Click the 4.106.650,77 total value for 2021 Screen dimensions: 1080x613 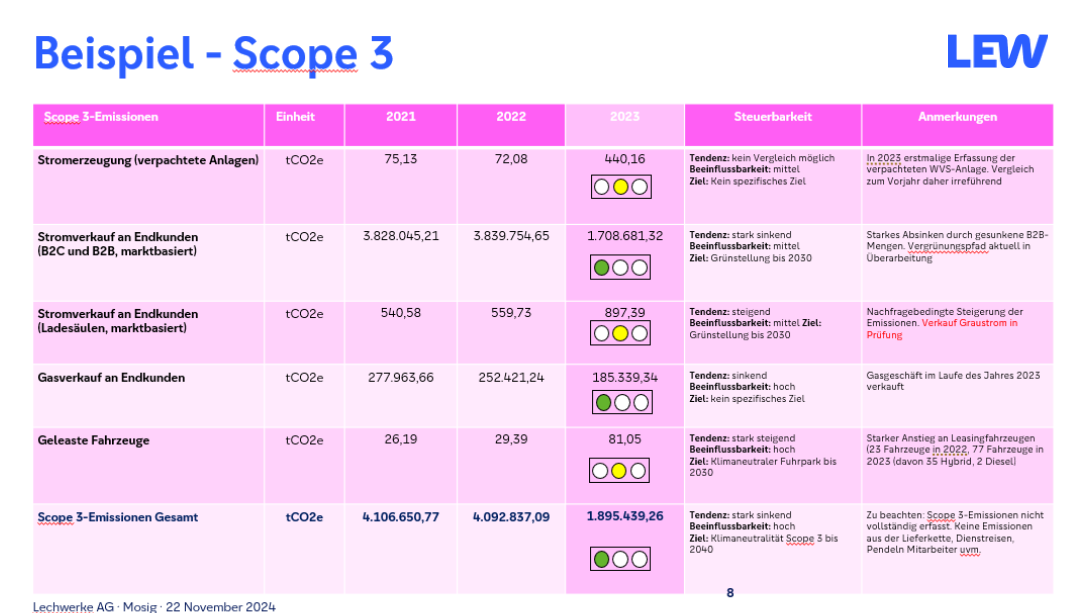(401, 517)
